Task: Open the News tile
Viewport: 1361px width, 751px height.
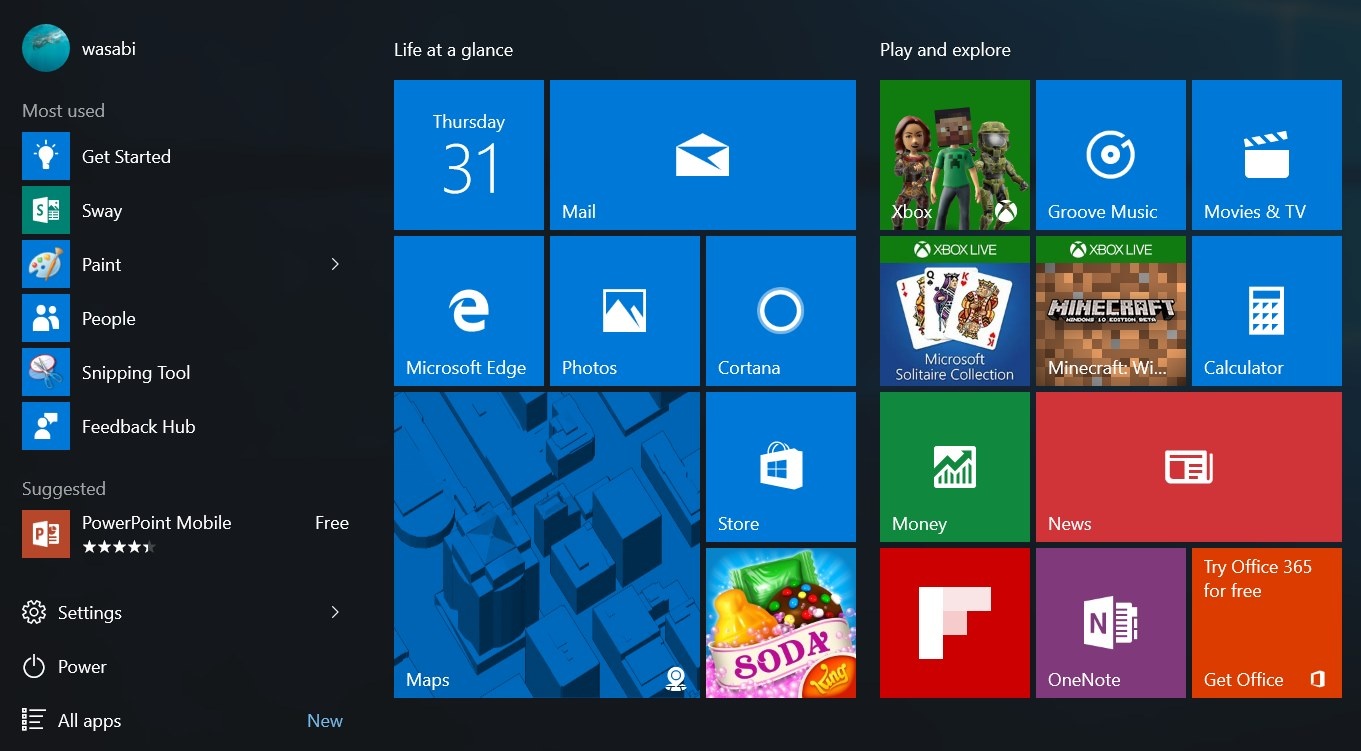Action: [1189, 467]
